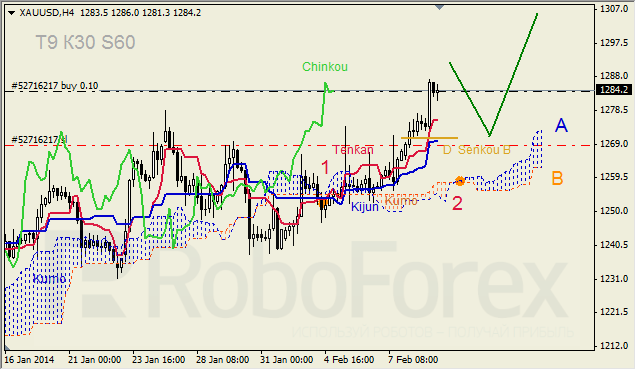Select the Kijun label text
636x370 pixels.
[365, 207]
